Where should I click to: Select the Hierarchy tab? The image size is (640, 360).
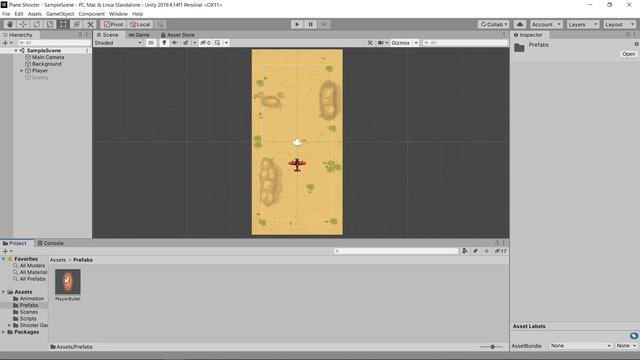18,35
